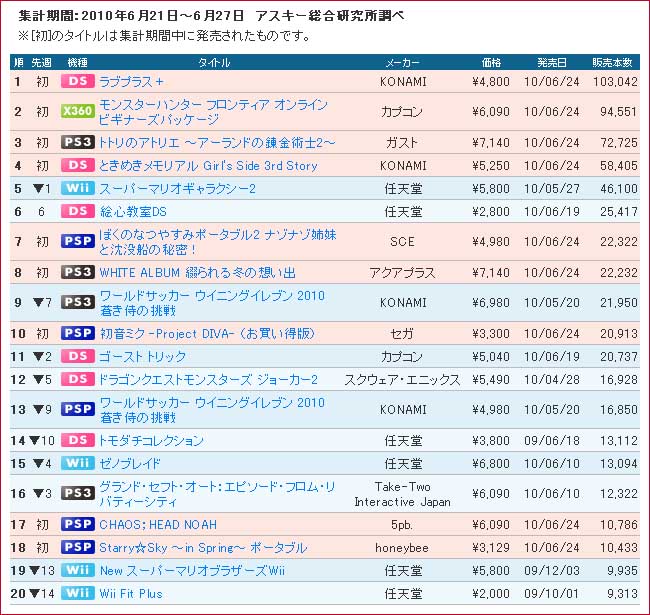Select the maker name honeybee

(x=402, y=547)
